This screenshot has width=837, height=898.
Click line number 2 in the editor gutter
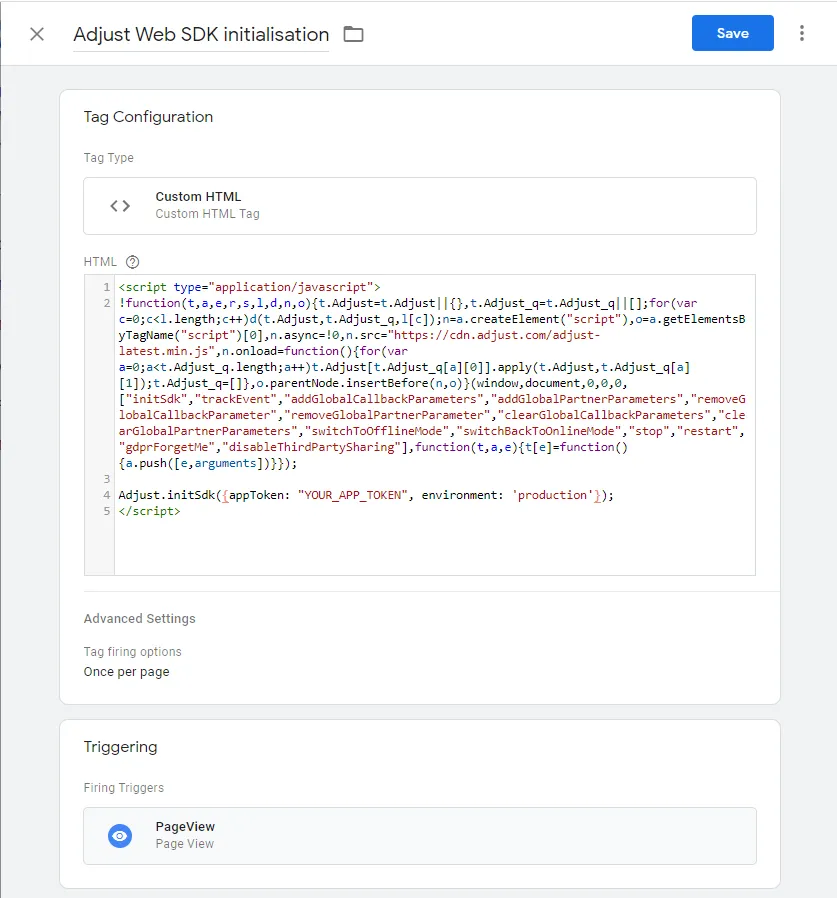tap(107, 303)
